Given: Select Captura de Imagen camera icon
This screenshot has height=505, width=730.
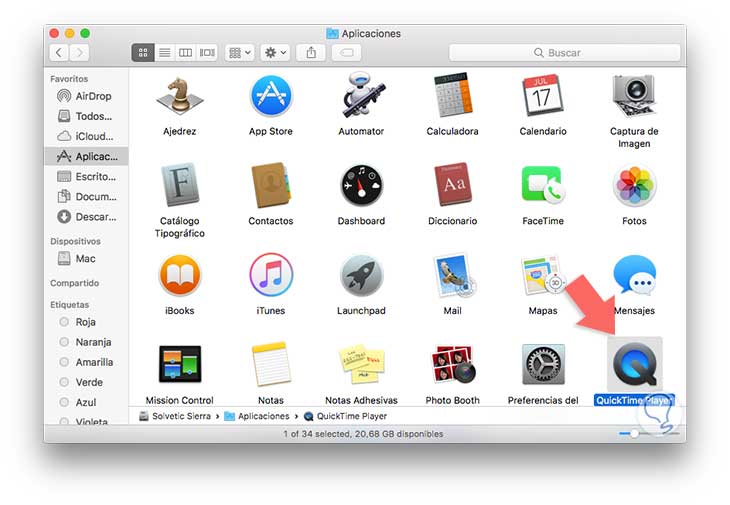Looking at the screenshot, I should coord(634,96).
